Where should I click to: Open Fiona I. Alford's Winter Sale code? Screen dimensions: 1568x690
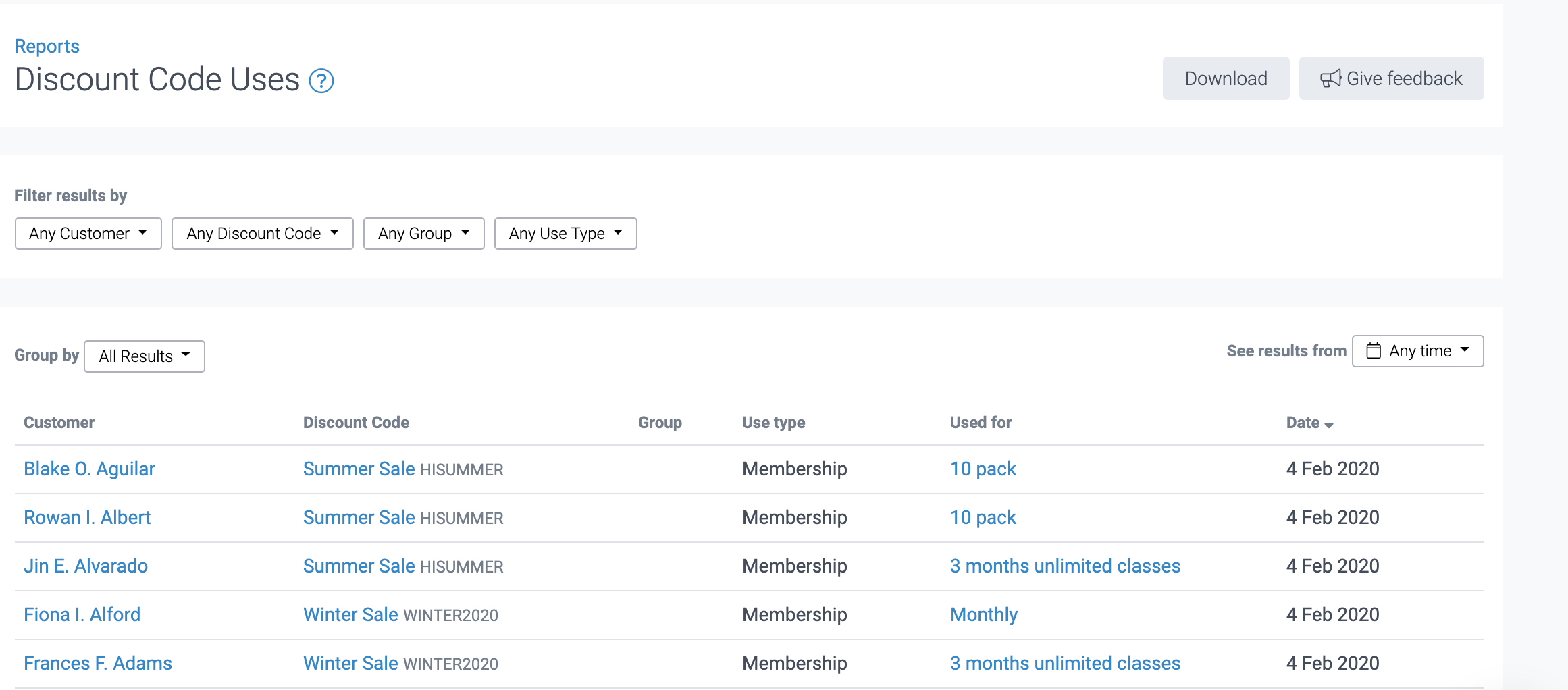pyautogui.click(x=350, y=615)
